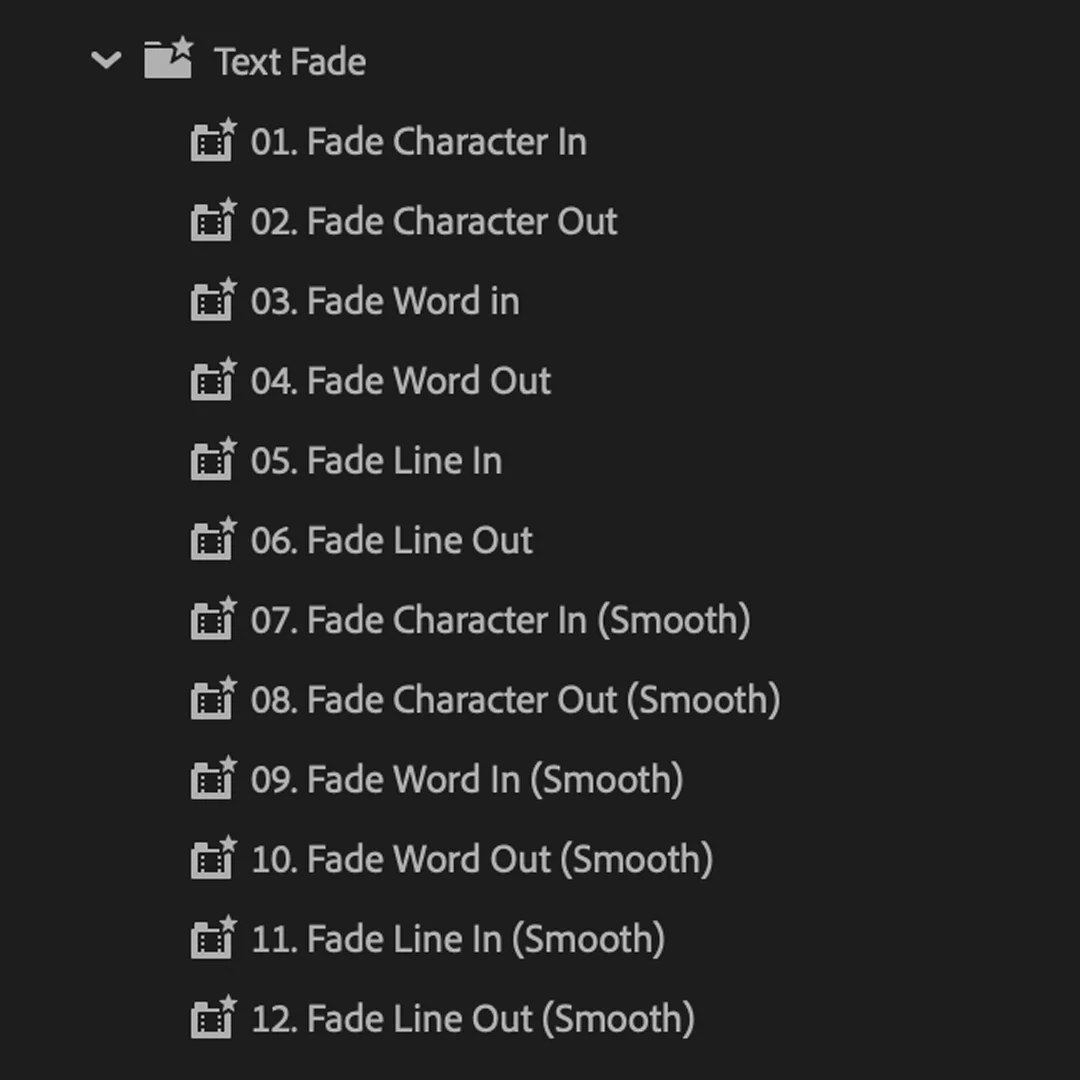The width and height of the screenshot is (1080, 1080).
Task: Collapse the Text Fade folder chevron
Action: pyautogui.click(x=106, y=61)
